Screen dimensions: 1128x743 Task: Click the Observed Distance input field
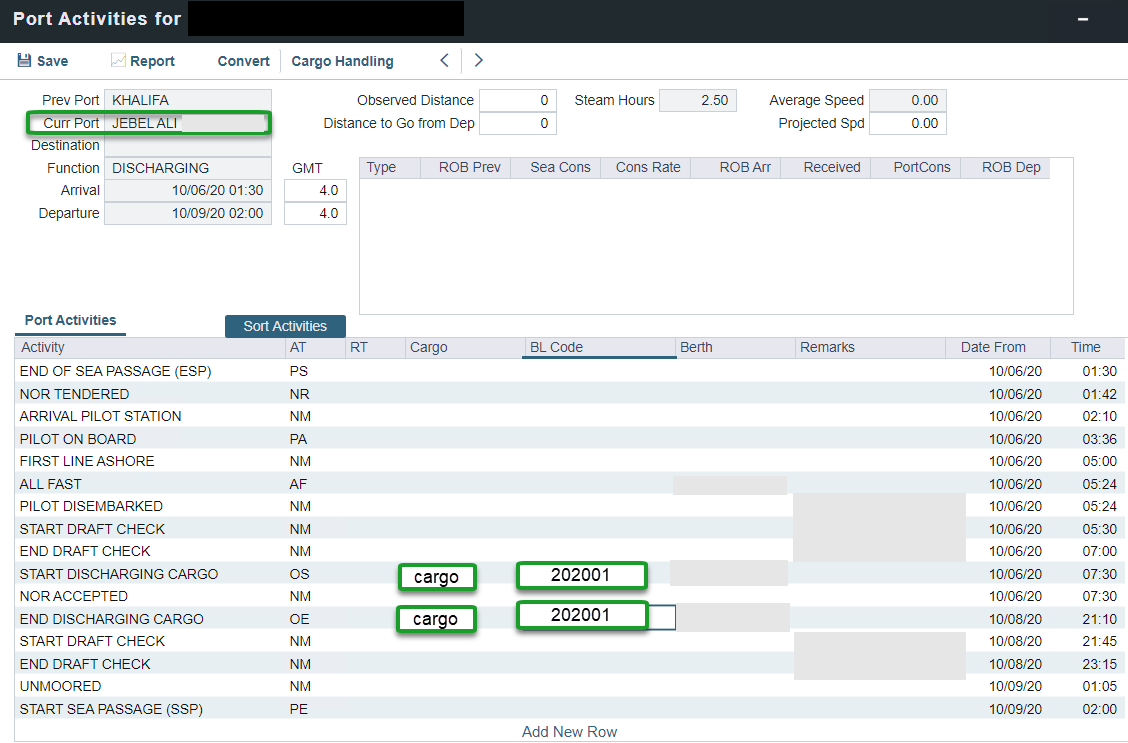click(517, 100)
